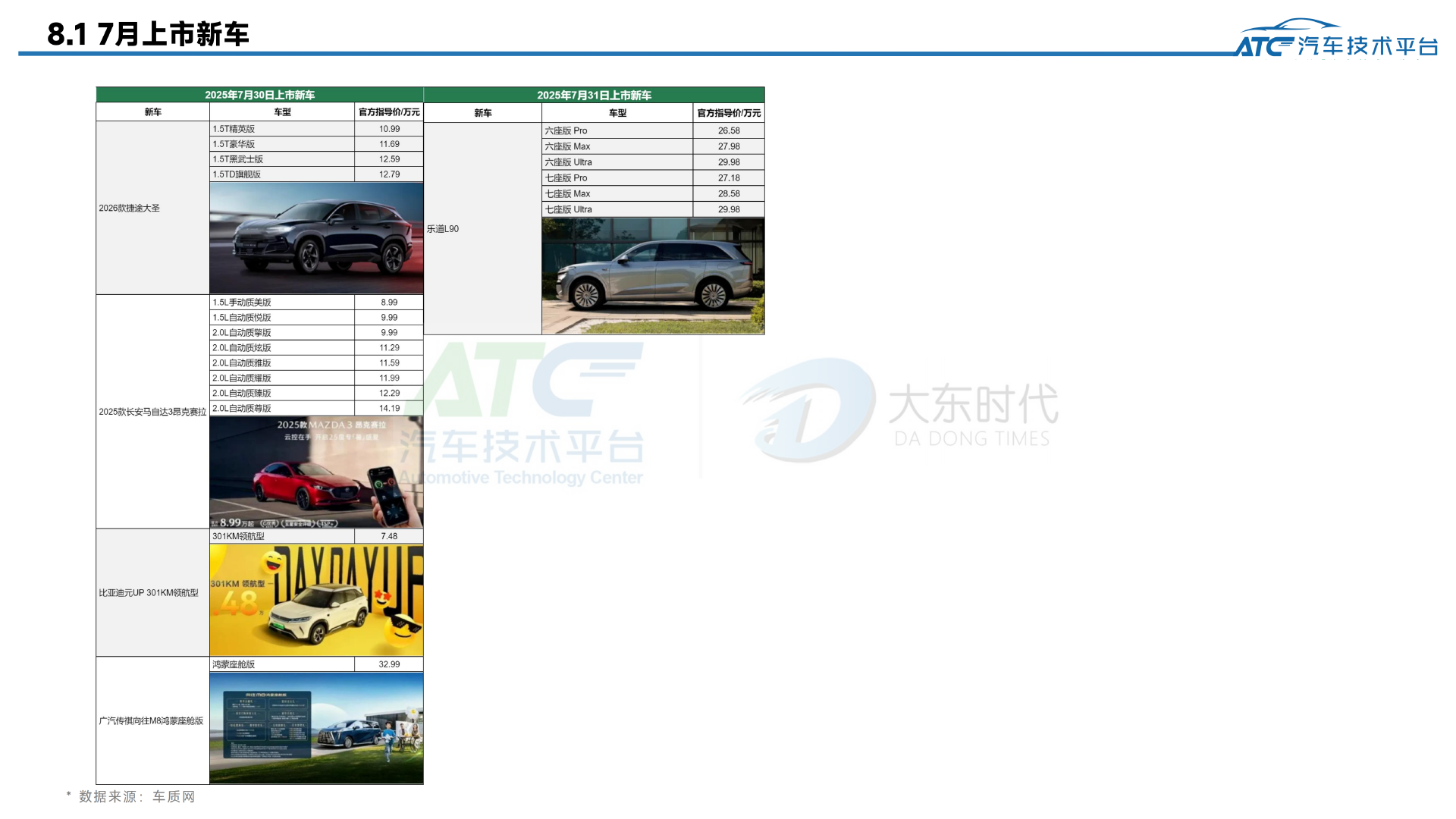
Task: Click 官方指导价/万元 header in July 31 table
Action: click(729, 113)
